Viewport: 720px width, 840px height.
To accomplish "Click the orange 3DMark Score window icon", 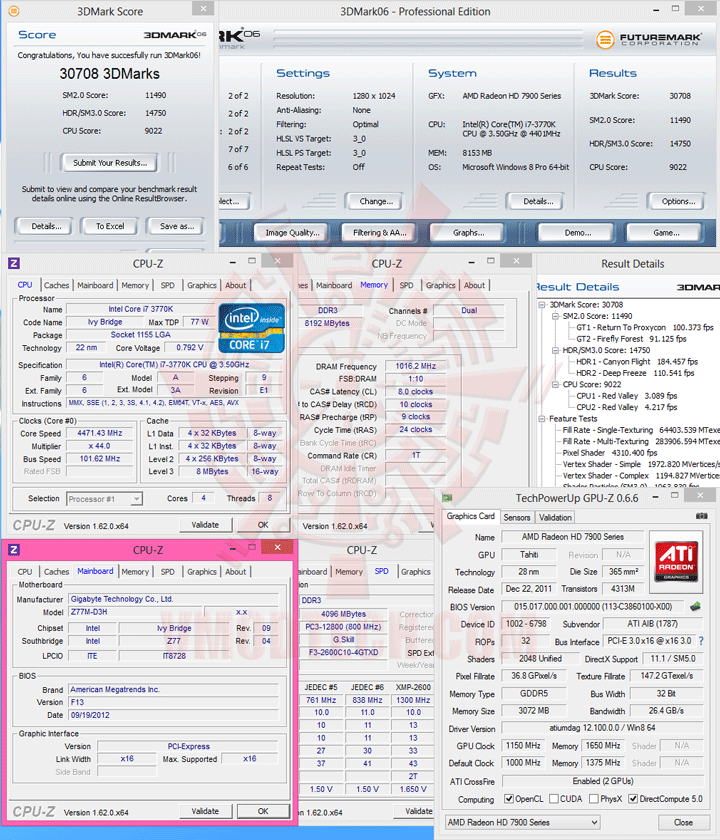I will click(14, 11).
